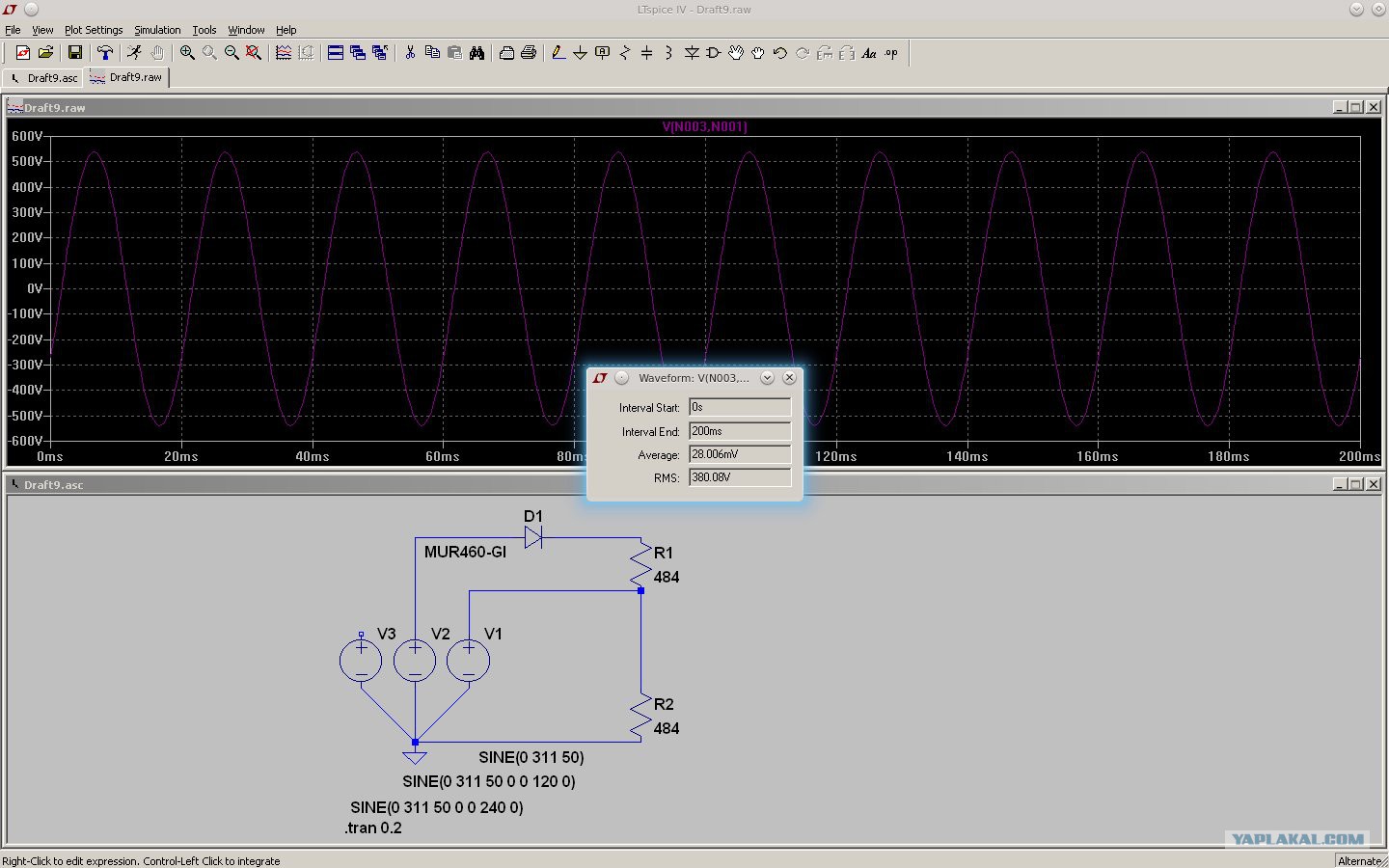Click the diode D1 in schematic

tap(533, 537)
